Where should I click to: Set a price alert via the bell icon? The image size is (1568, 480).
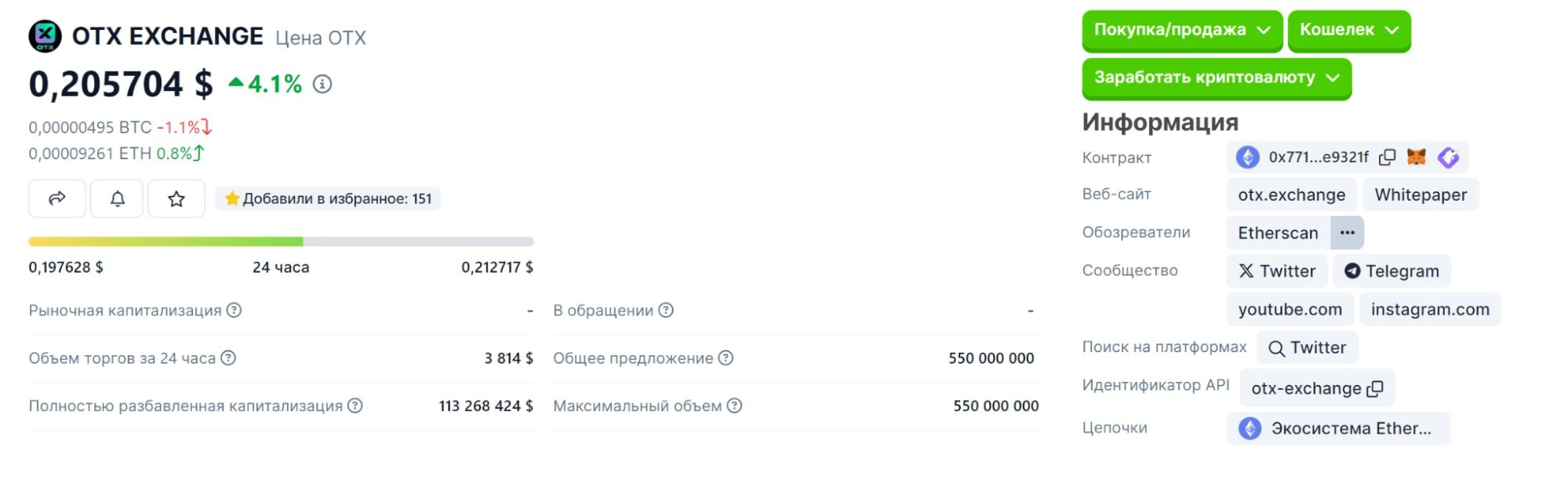(x=116, y=198)
